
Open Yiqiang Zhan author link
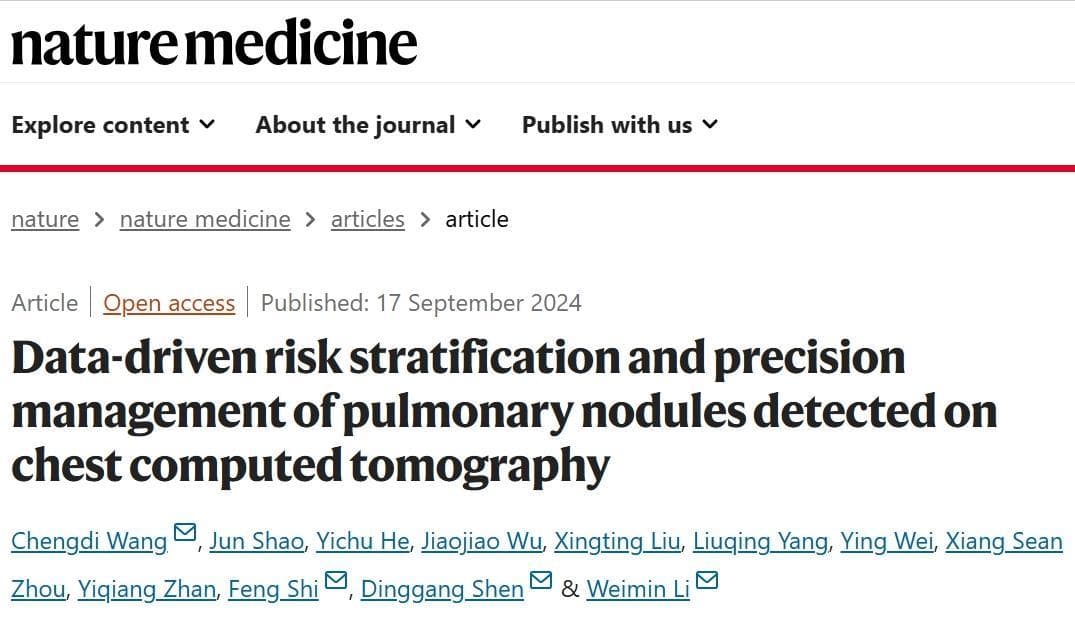tap(147, 589)
